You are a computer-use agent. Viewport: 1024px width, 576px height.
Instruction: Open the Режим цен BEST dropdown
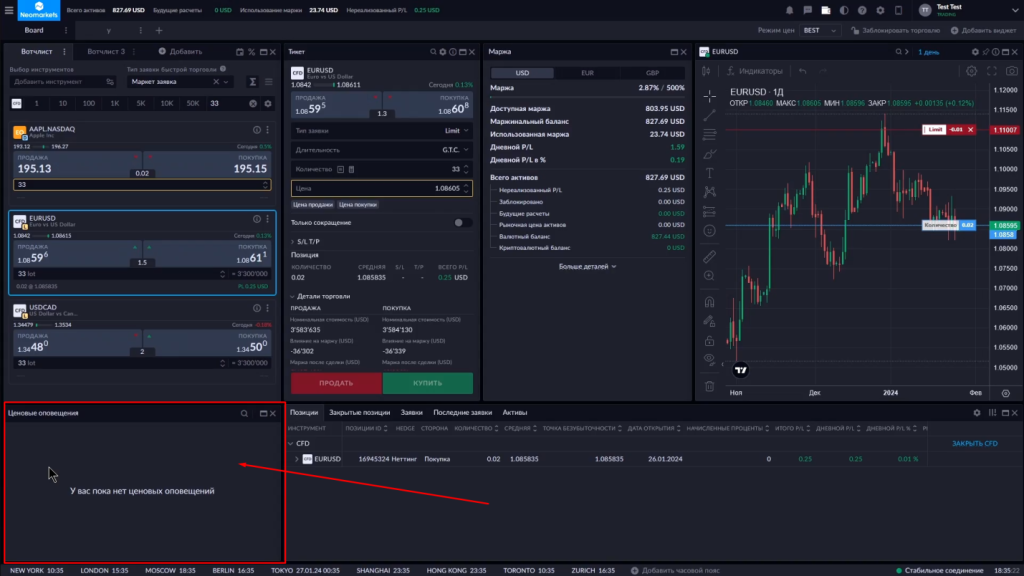tap(819, 31)
